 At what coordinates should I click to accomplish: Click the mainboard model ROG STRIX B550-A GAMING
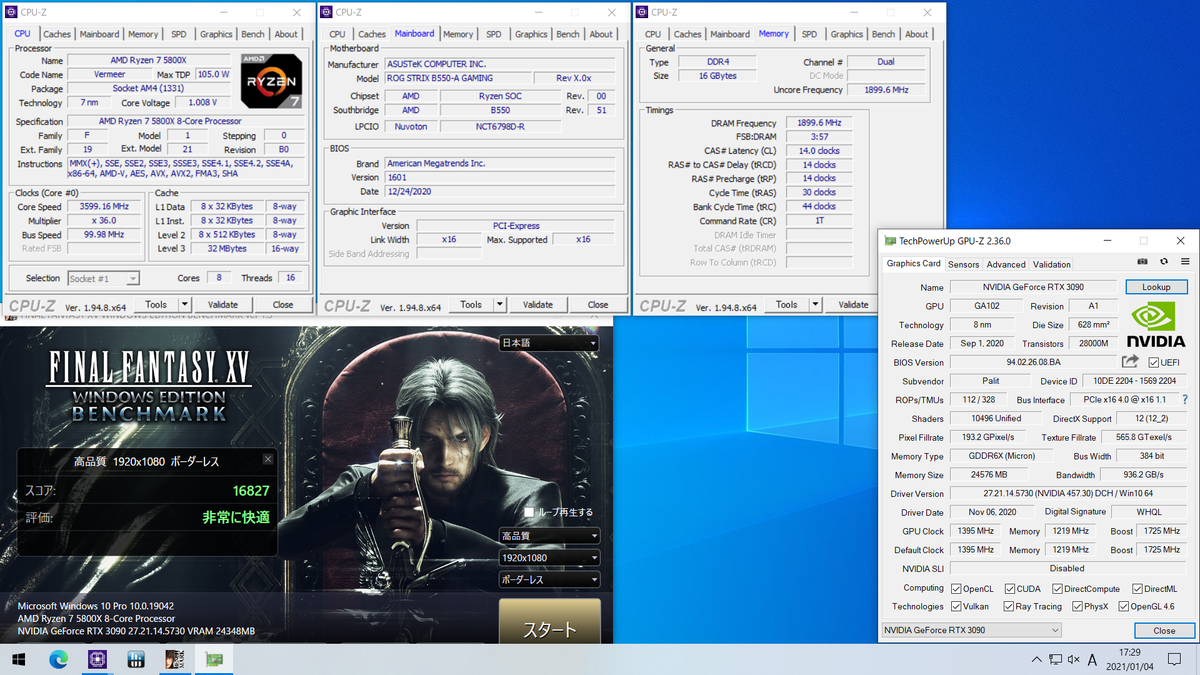(x=456, y=78)
